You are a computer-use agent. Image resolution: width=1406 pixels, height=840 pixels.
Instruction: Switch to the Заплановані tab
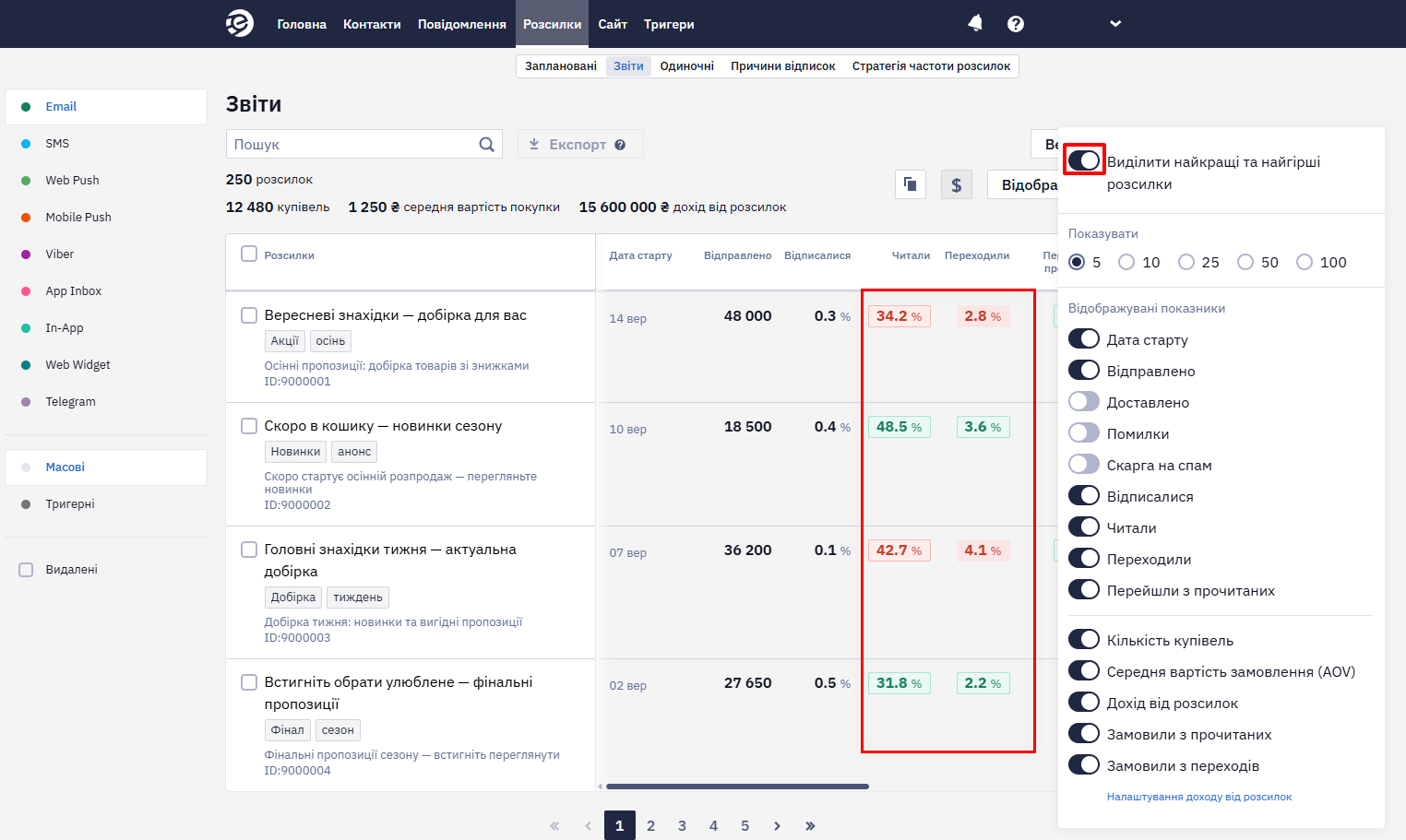[561, 66]
